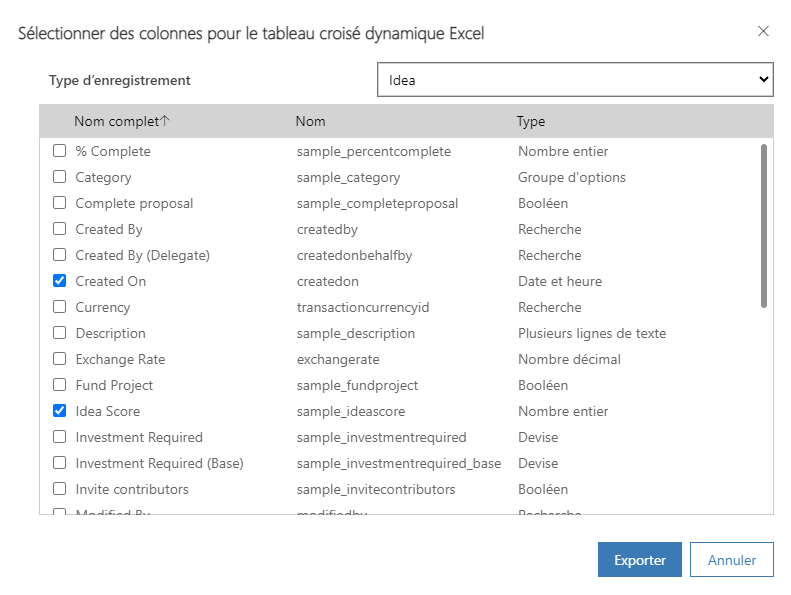Viewport: 791px width, 595px height.
Task: Click the sample_description cell
Action: 356,334
